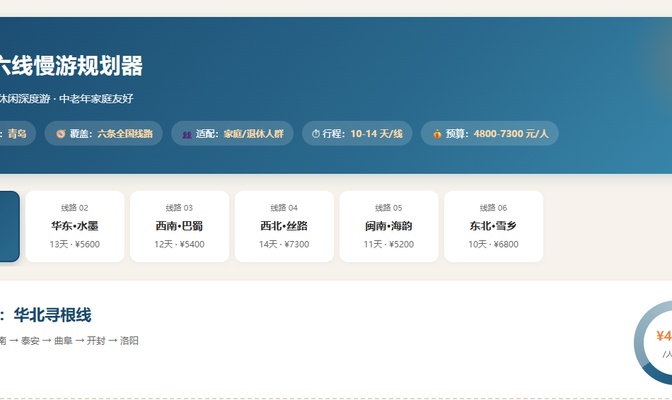
Task: Click the 14天 · ¥7300 text
Action: [284, 244]
